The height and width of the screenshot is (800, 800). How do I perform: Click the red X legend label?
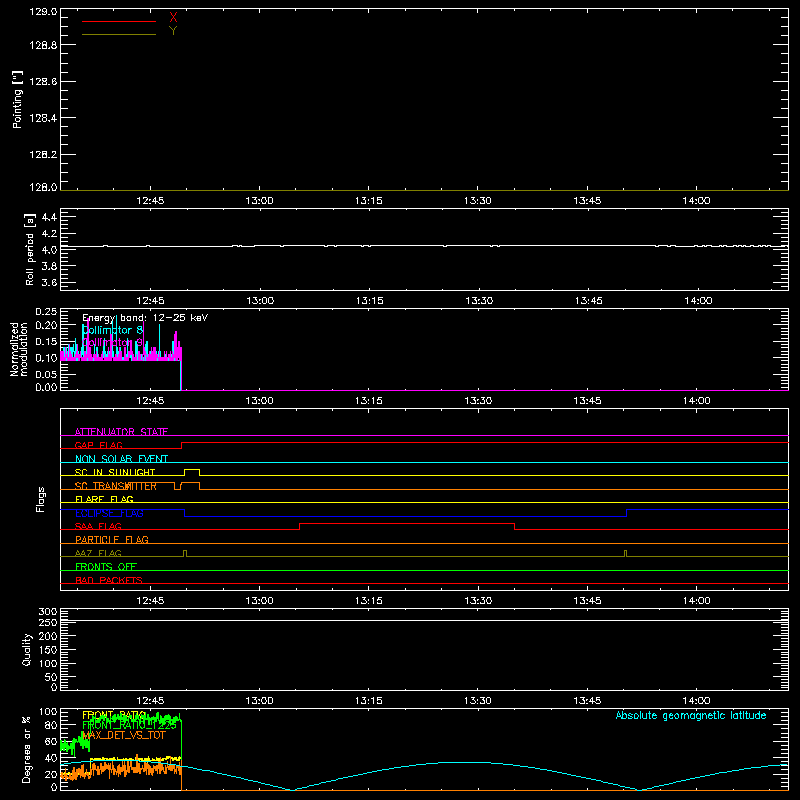coord(173,17)
